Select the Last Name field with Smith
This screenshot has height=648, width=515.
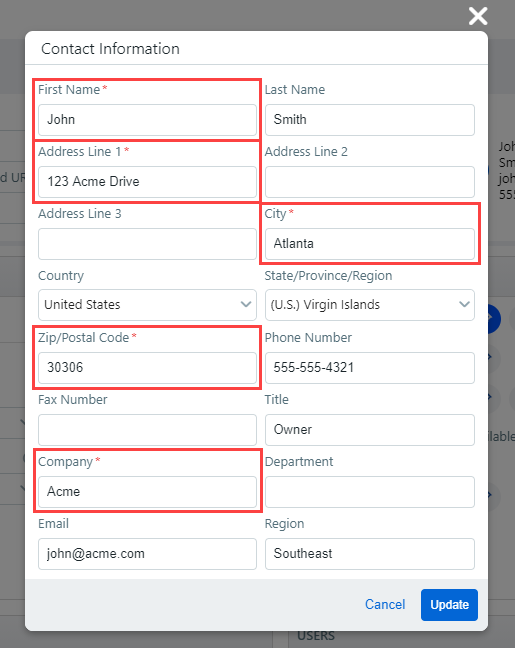pyautogui.click(x=370, y=120)
